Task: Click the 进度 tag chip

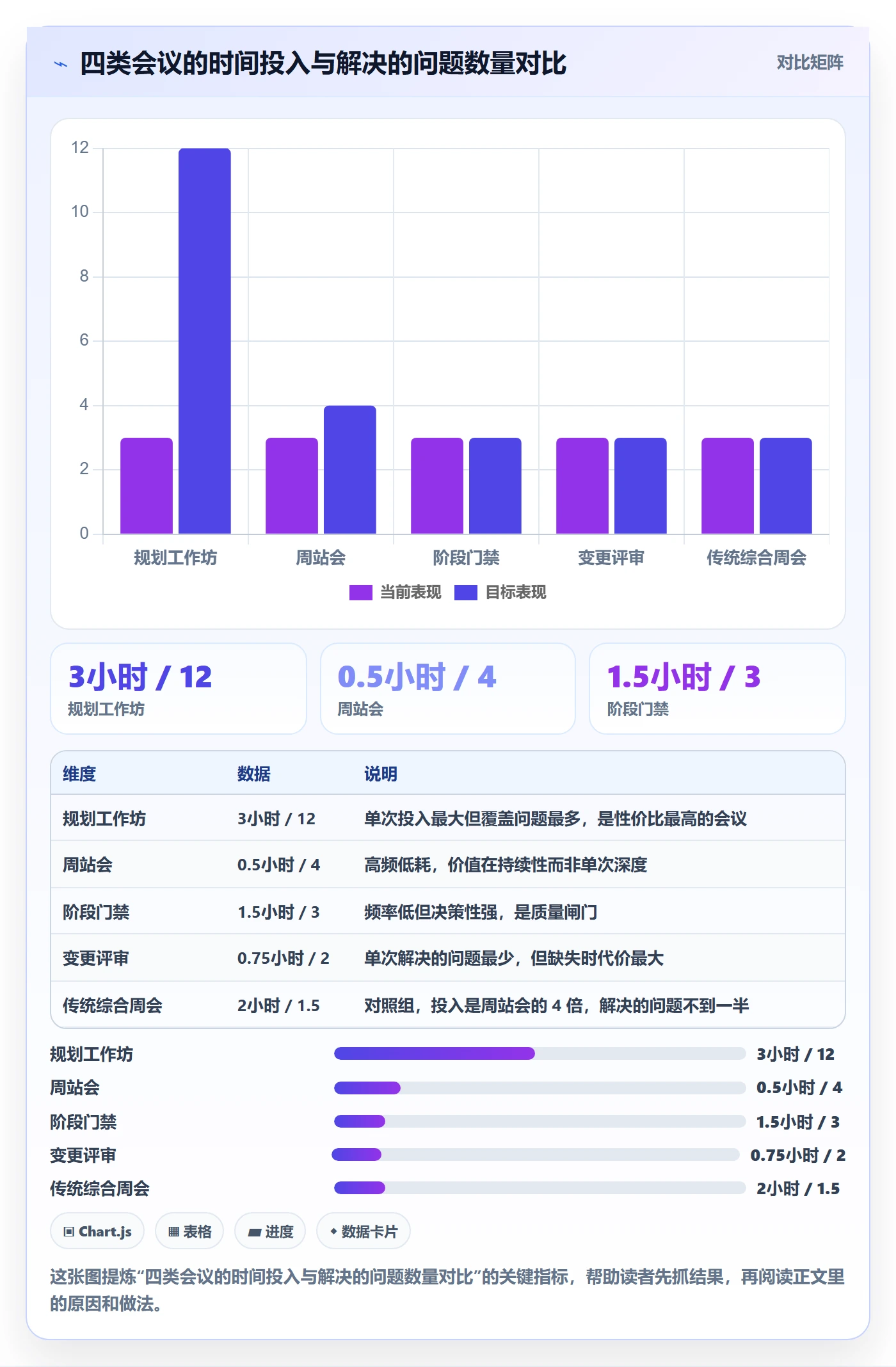Action: [270, 1231]
